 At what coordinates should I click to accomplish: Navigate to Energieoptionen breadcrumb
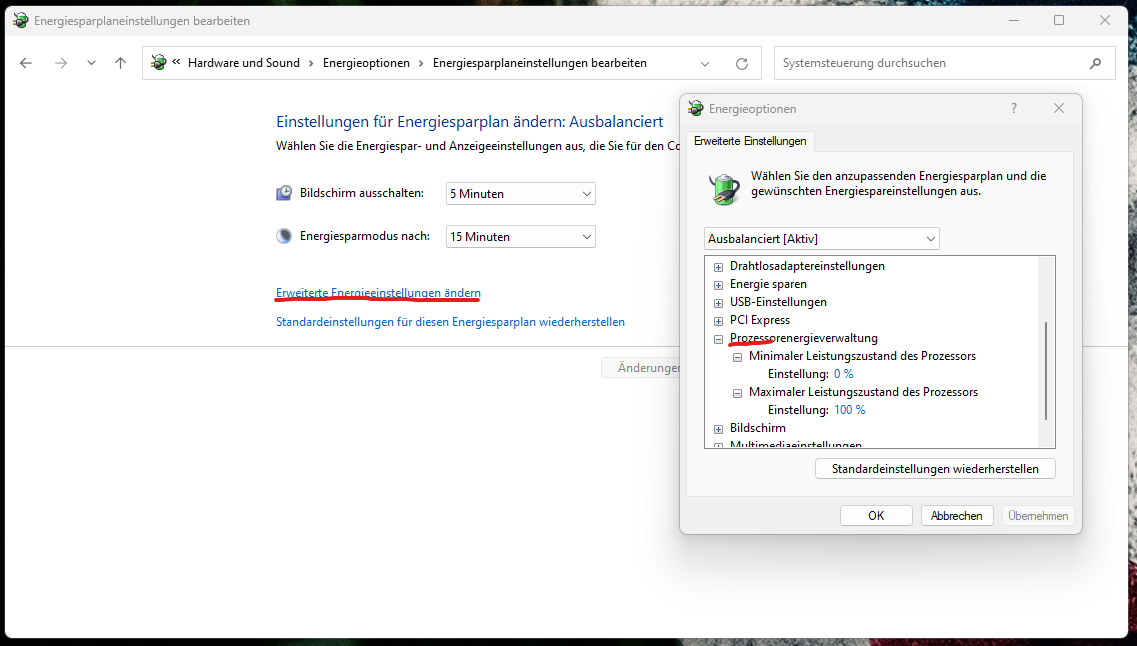click(x=366, y=63)
